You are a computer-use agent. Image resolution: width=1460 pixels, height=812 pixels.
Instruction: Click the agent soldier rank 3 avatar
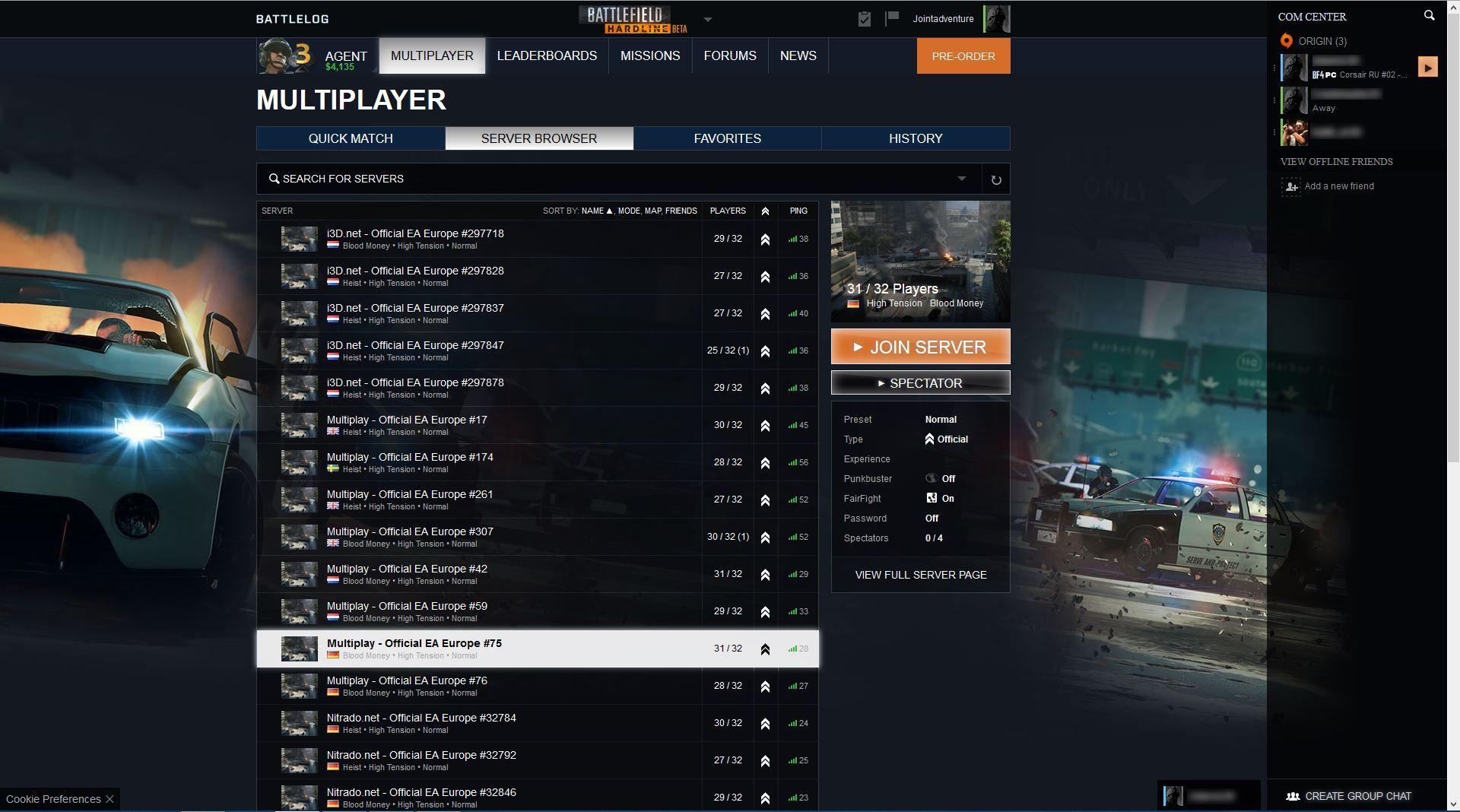pos(285,56)
